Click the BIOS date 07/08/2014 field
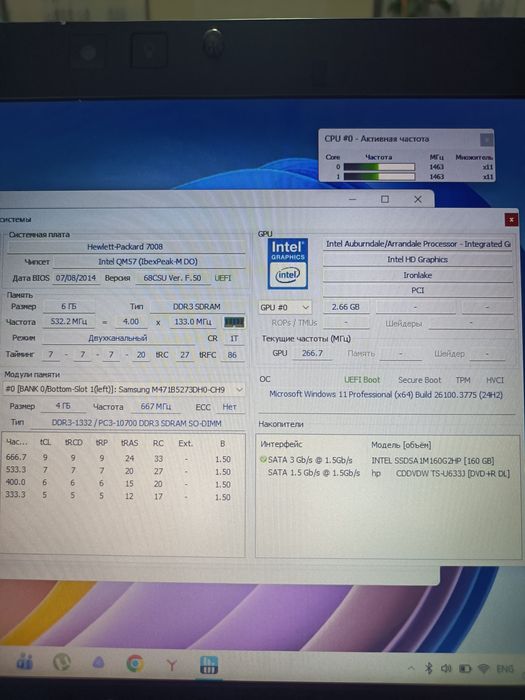The height and width of the screenshot is (700, 525). [x=76, y=278]
